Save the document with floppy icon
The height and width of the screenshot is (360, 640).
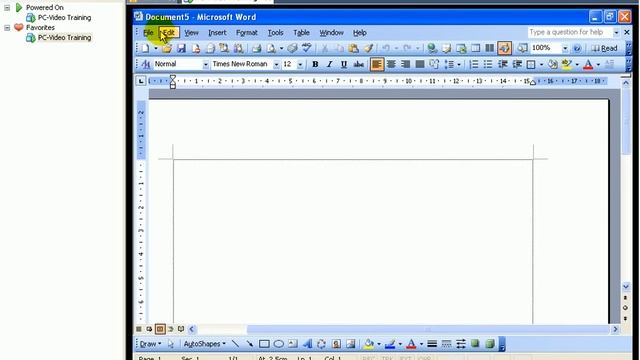pos(181,49)
